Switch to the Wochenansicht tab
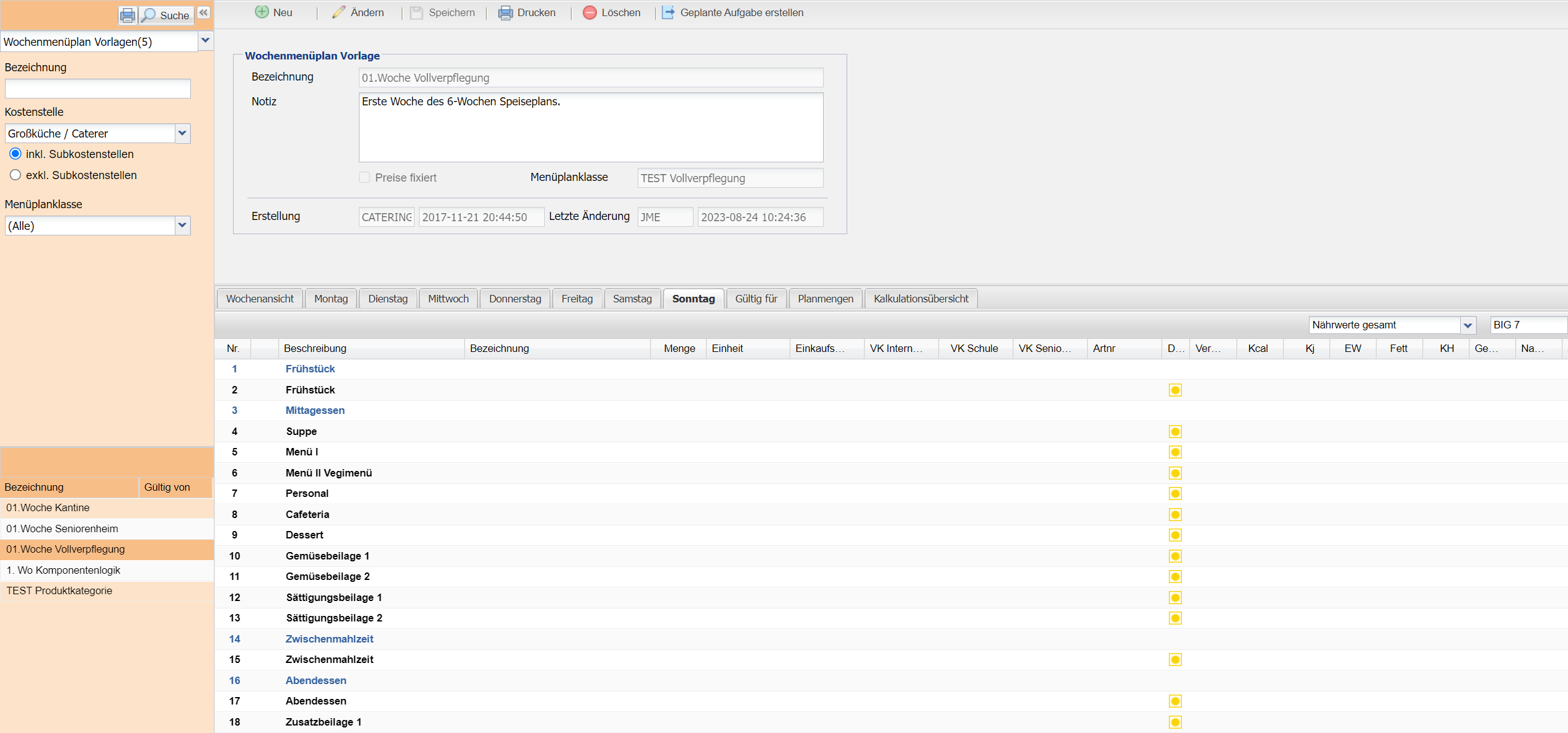This screenshot has height=733, width=1568. point(260,299)
